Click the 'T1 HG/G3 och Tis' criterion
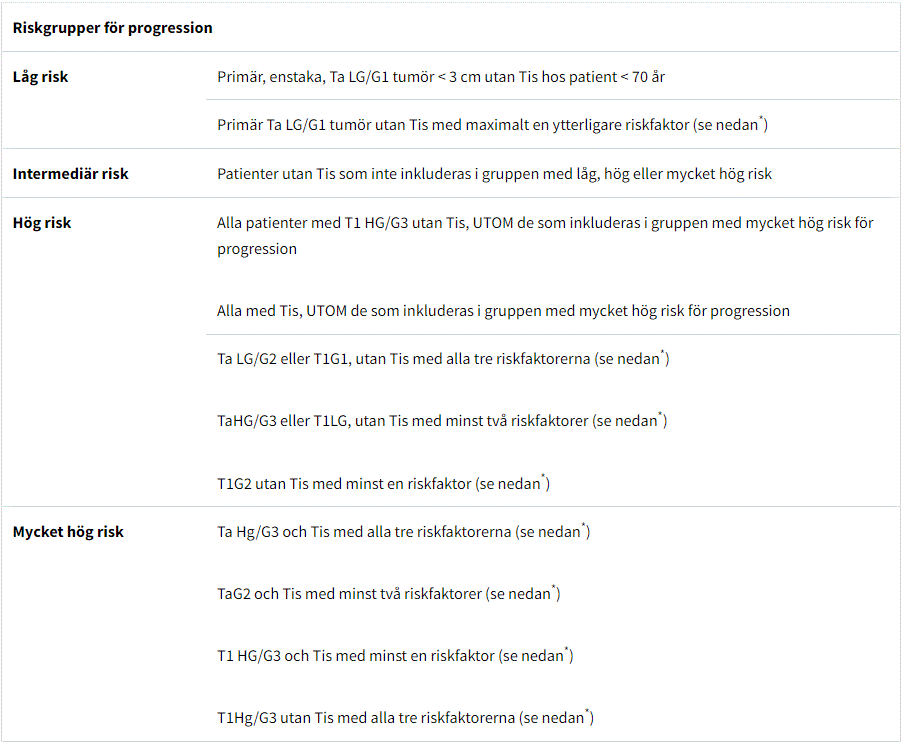 (x=393, y=656)
